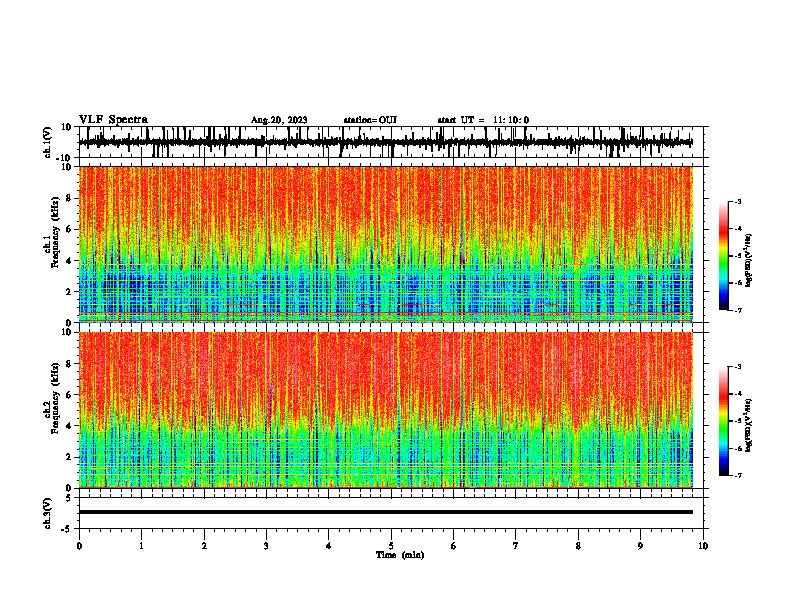Image resolution: width=792 pixels, height=612 pixels.
Task: Click the "station=OUI" header label
Action: pyautogui.click(x=370, y=120)
